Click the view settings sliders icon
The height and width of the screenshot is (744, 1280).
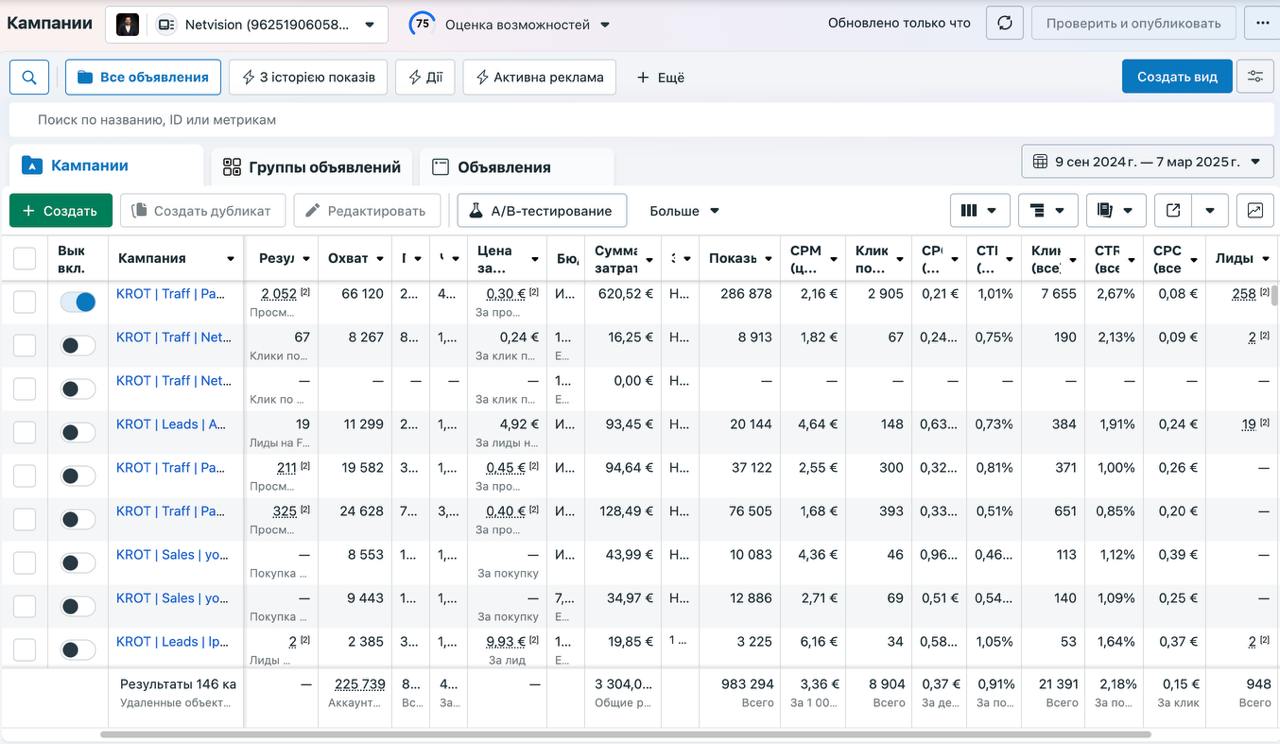1255,77
